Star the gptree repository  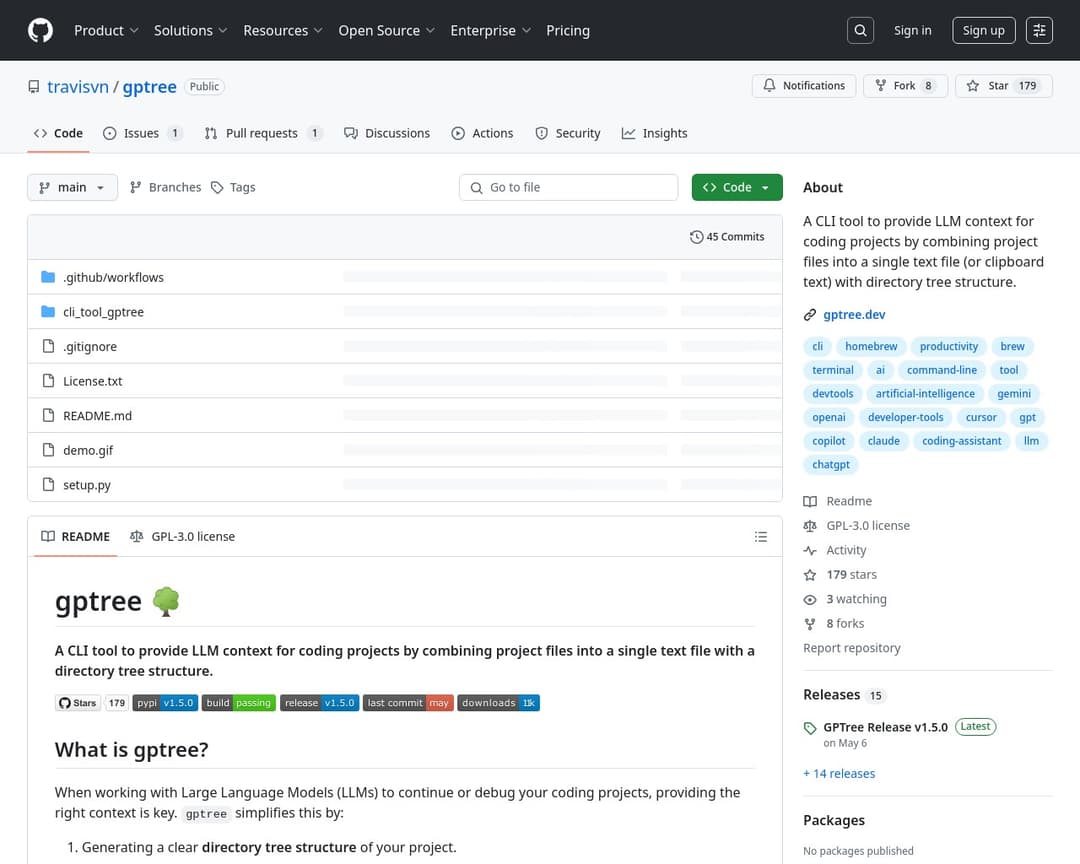pyautogui.click(x=1004, y=86)
